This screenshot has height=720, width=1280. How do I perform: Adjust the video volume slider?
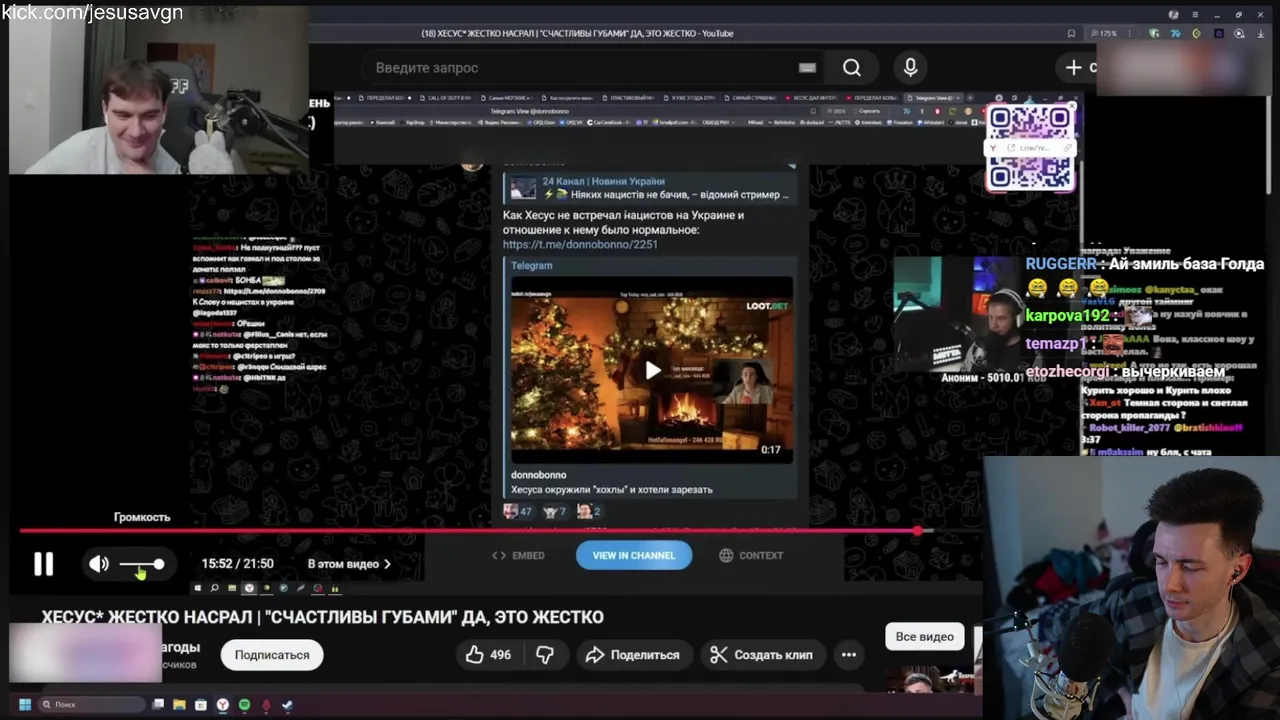(142, 565)
